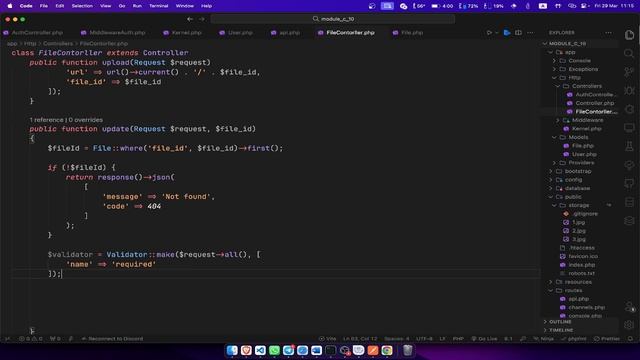Image resolution: width=640 pixels, height=360 pixels.
Task: Open Google Chrome from the Dock
Action: coord(387,350)
